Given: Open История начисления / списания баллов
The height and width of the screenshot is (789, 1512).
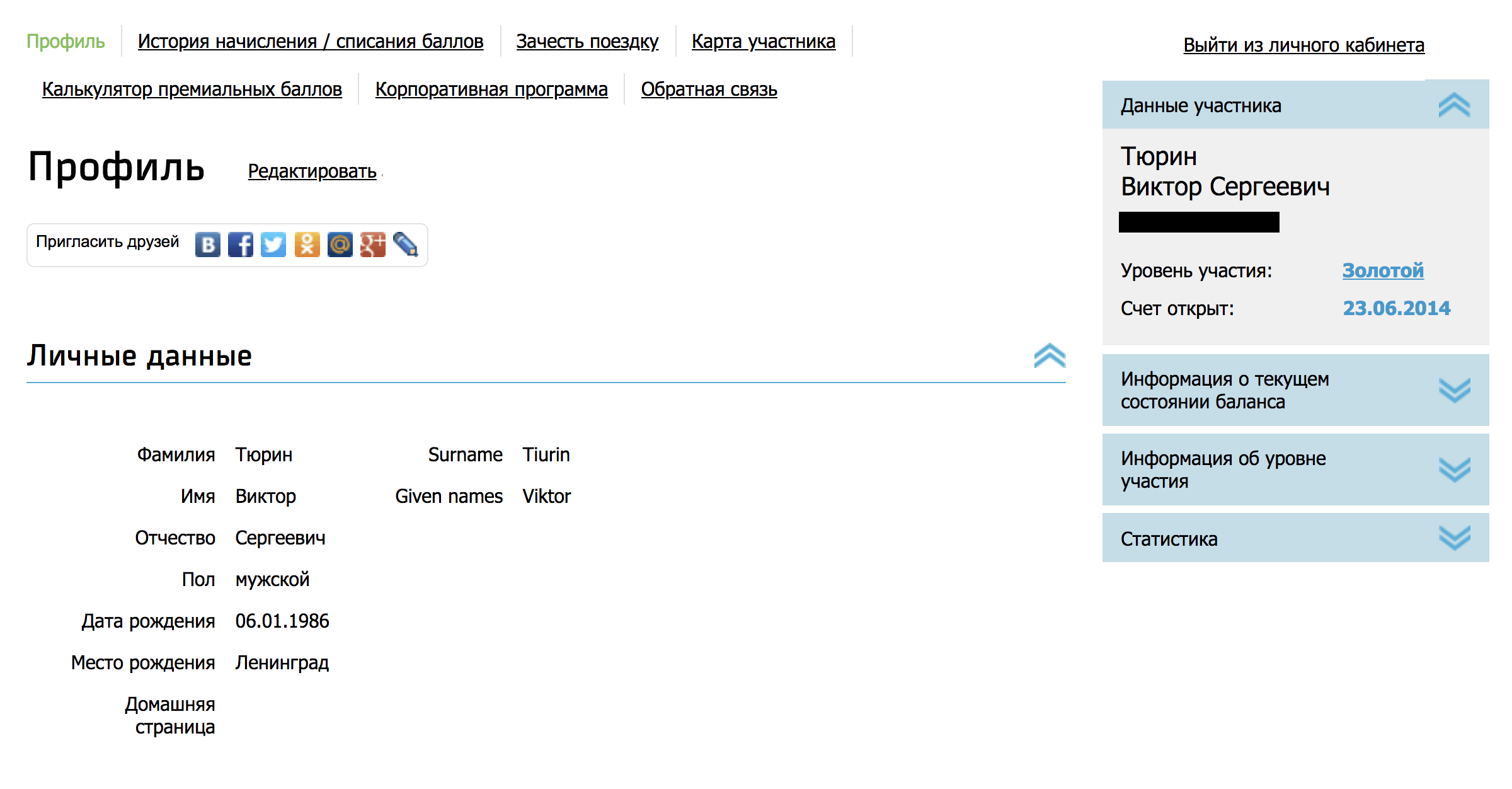Looking at the screenshot, I should pos(311,42).
